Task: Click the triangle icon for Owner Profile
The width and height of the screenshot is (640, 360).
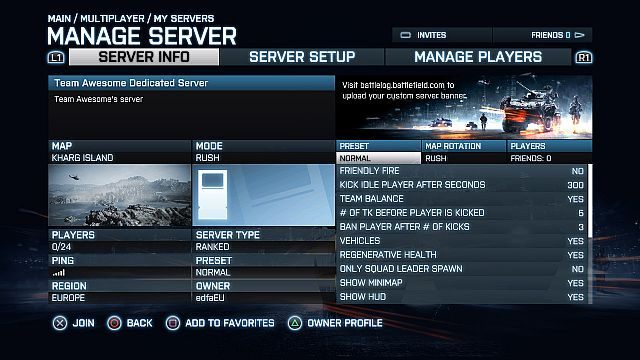Action: [x=295, y=323]
